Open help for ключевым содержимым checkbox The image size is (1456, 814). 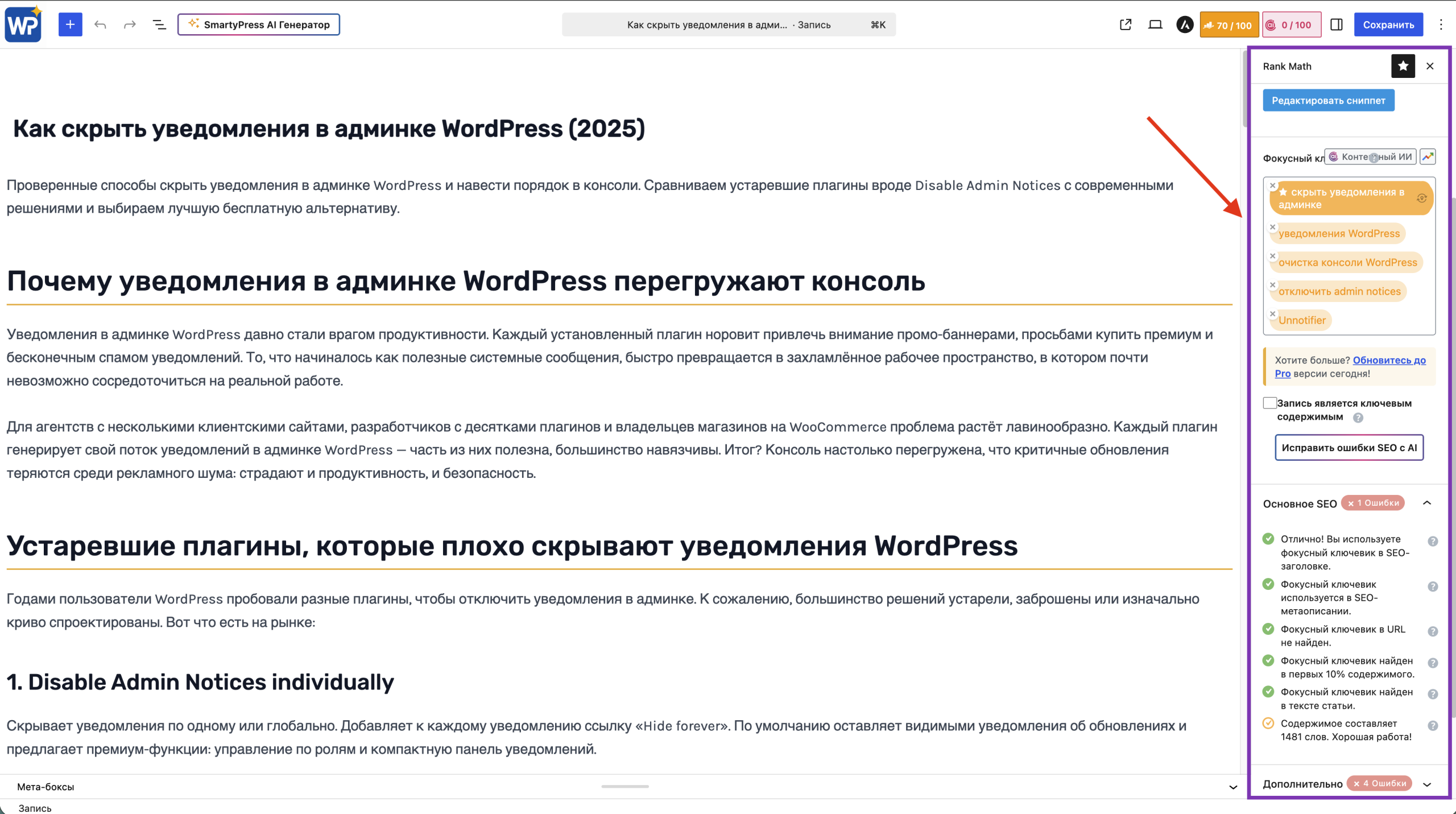click(1358, 418)
